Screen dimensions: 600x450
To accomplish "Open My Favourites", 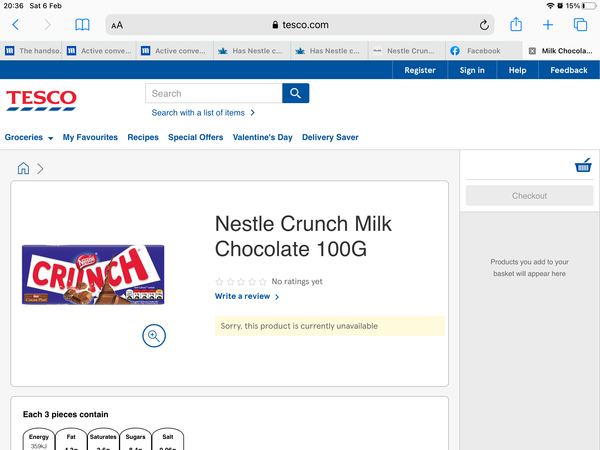I will pyautogui.click(x=90, y=137).
